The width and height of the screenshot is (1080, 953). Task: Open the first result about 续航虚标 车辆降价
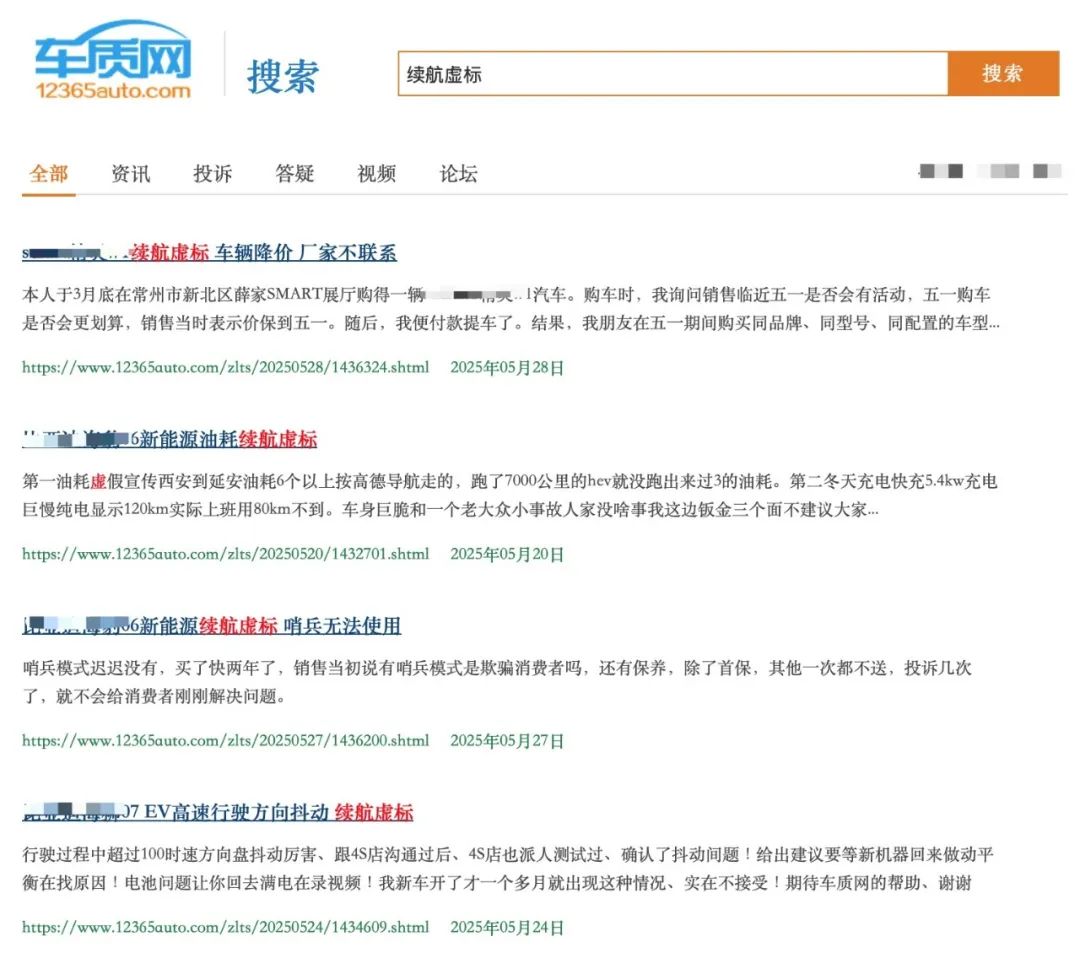(210, 253)
